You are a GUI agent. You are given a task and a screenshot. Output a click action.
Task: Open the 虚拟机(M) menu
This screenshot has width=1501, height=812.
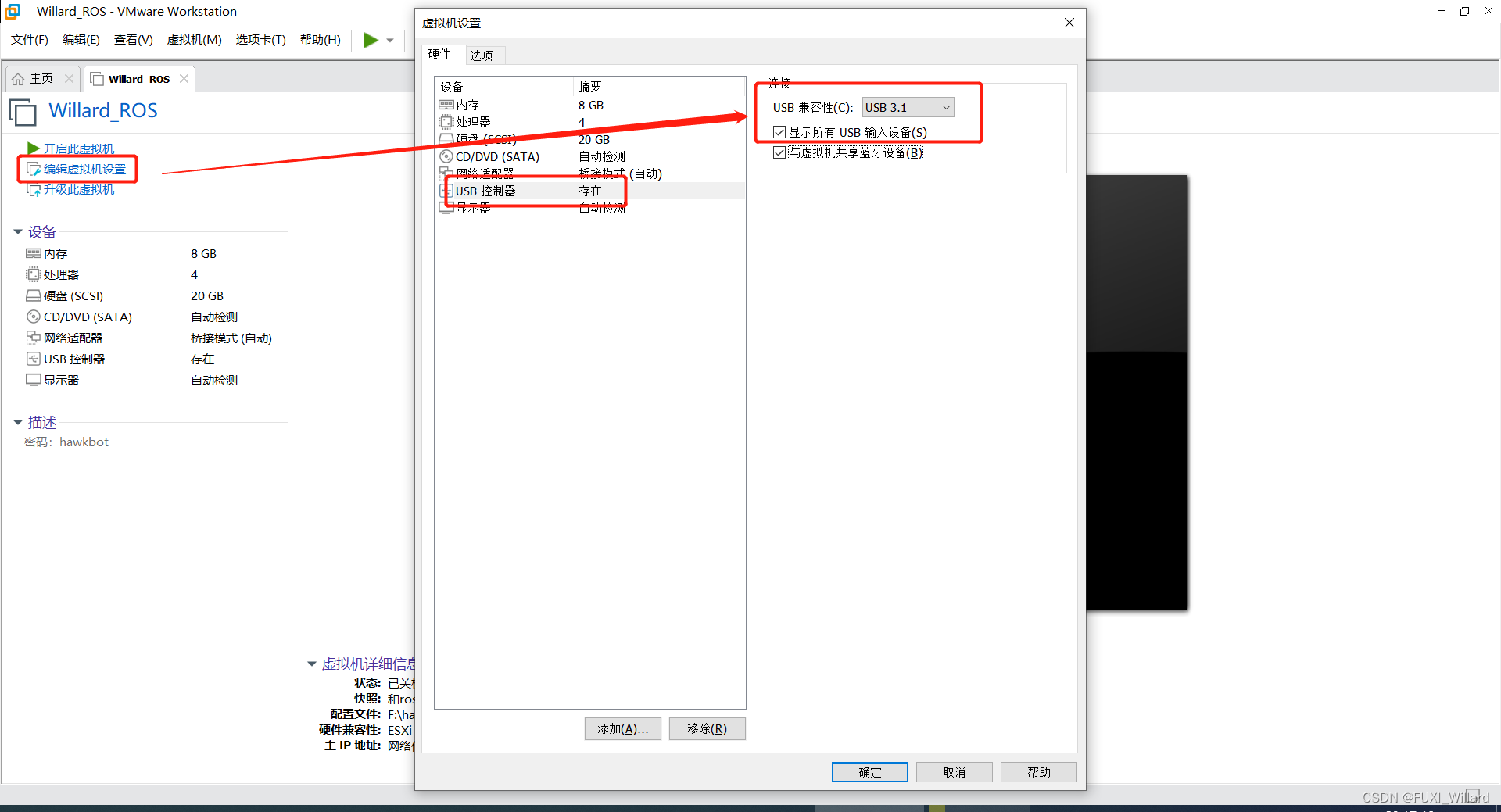(x=195, y=40)
